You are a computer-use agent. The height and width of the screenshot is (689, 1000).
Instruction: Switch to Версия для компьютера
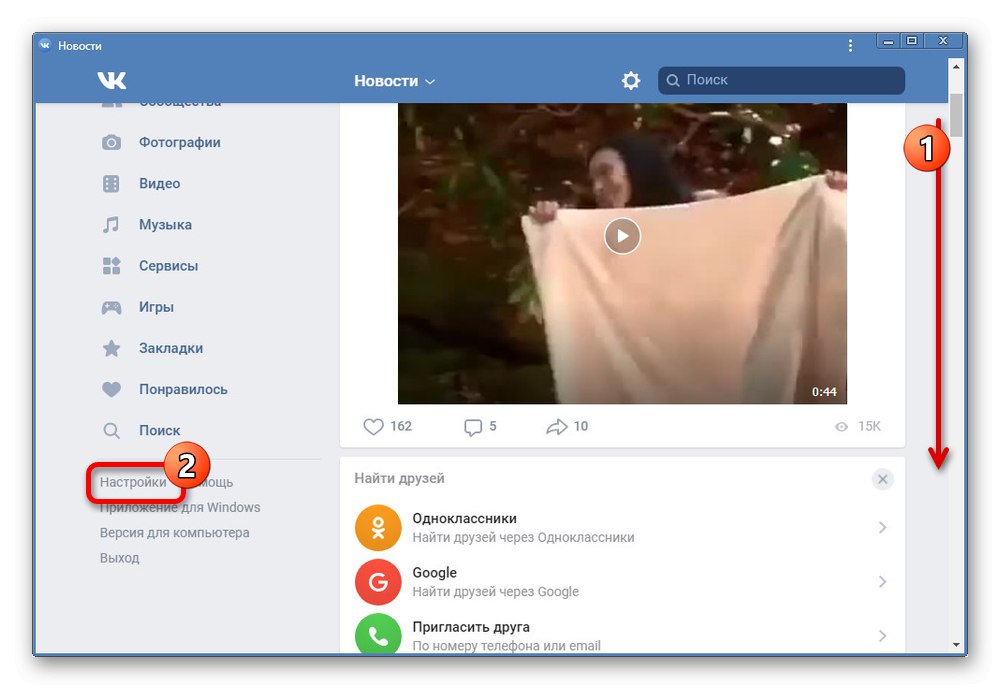[174, 533]
